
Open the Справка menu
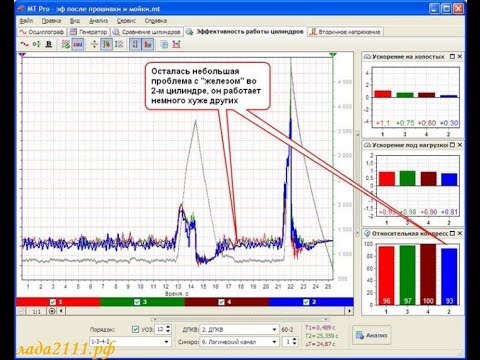[x=156, y=21]
